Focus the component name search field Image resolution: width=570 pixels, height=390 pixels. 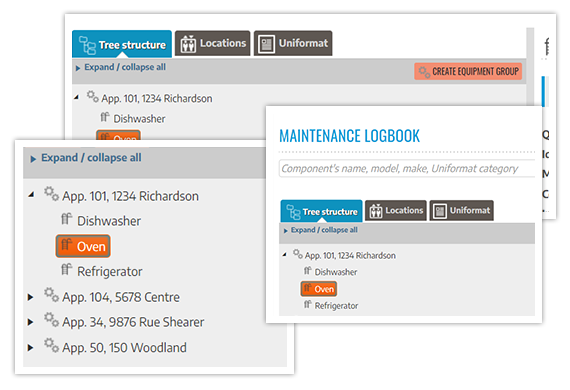pyautogui.click(x=407, y=168)
